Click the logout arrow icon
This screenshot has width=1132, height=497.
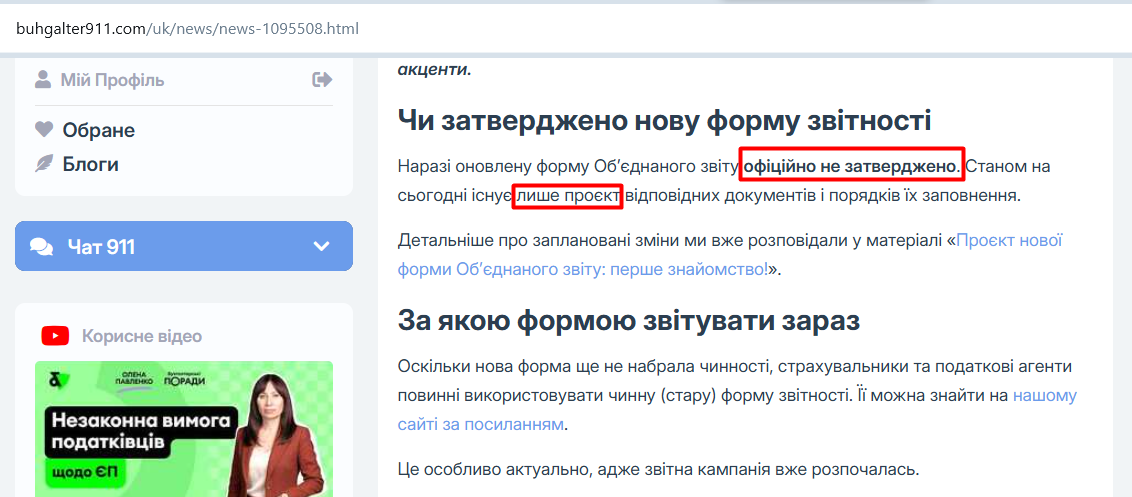pos(322,79)
